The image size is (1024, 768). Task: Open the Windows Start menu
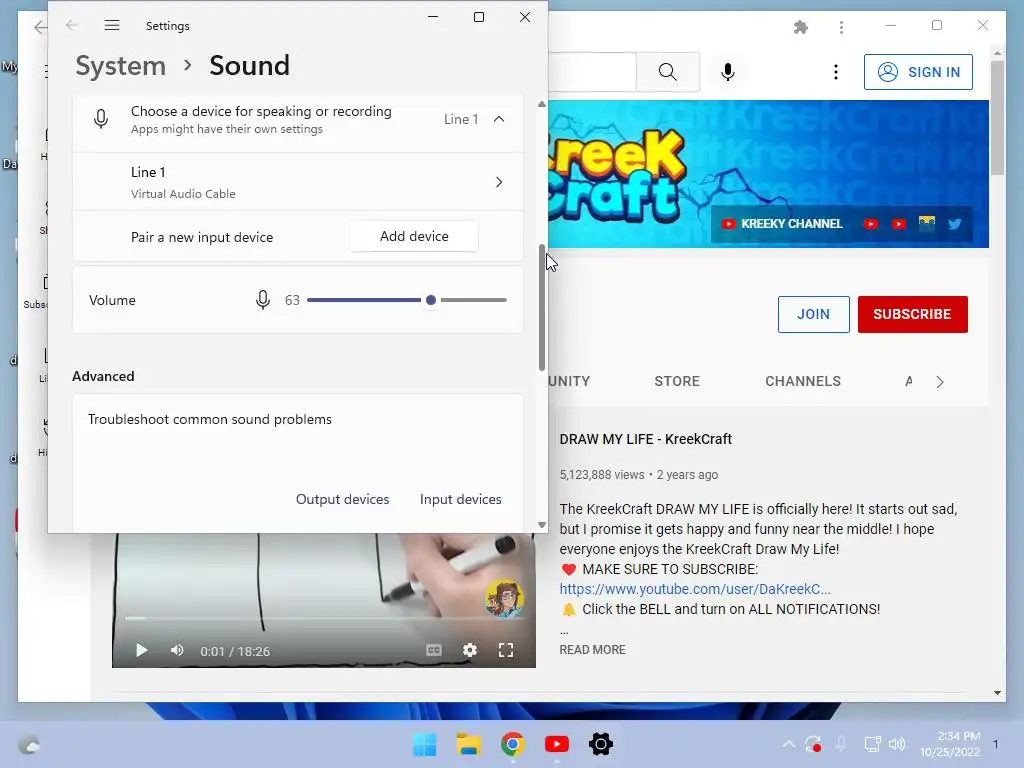pyautogui.click(x=424, y=744)
